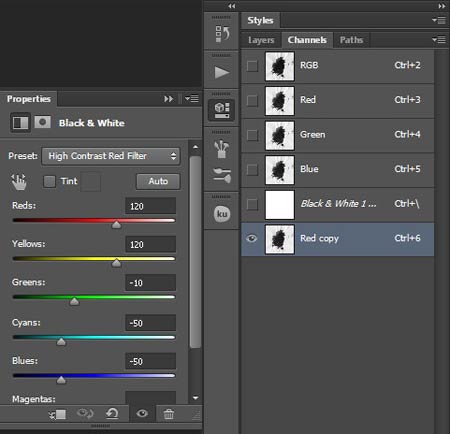
Task: Select the Red channel thumbnail
Action: point(280,101)
